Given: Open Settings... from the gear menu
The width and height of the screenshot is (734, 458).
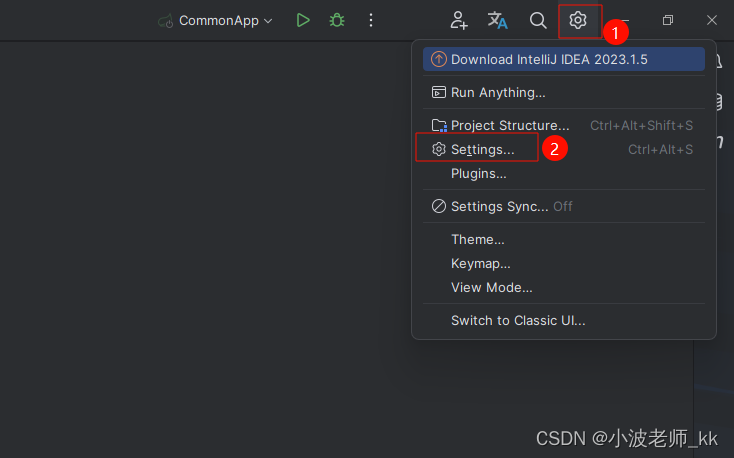Looking at the screenshot, I should click(564, 149).
